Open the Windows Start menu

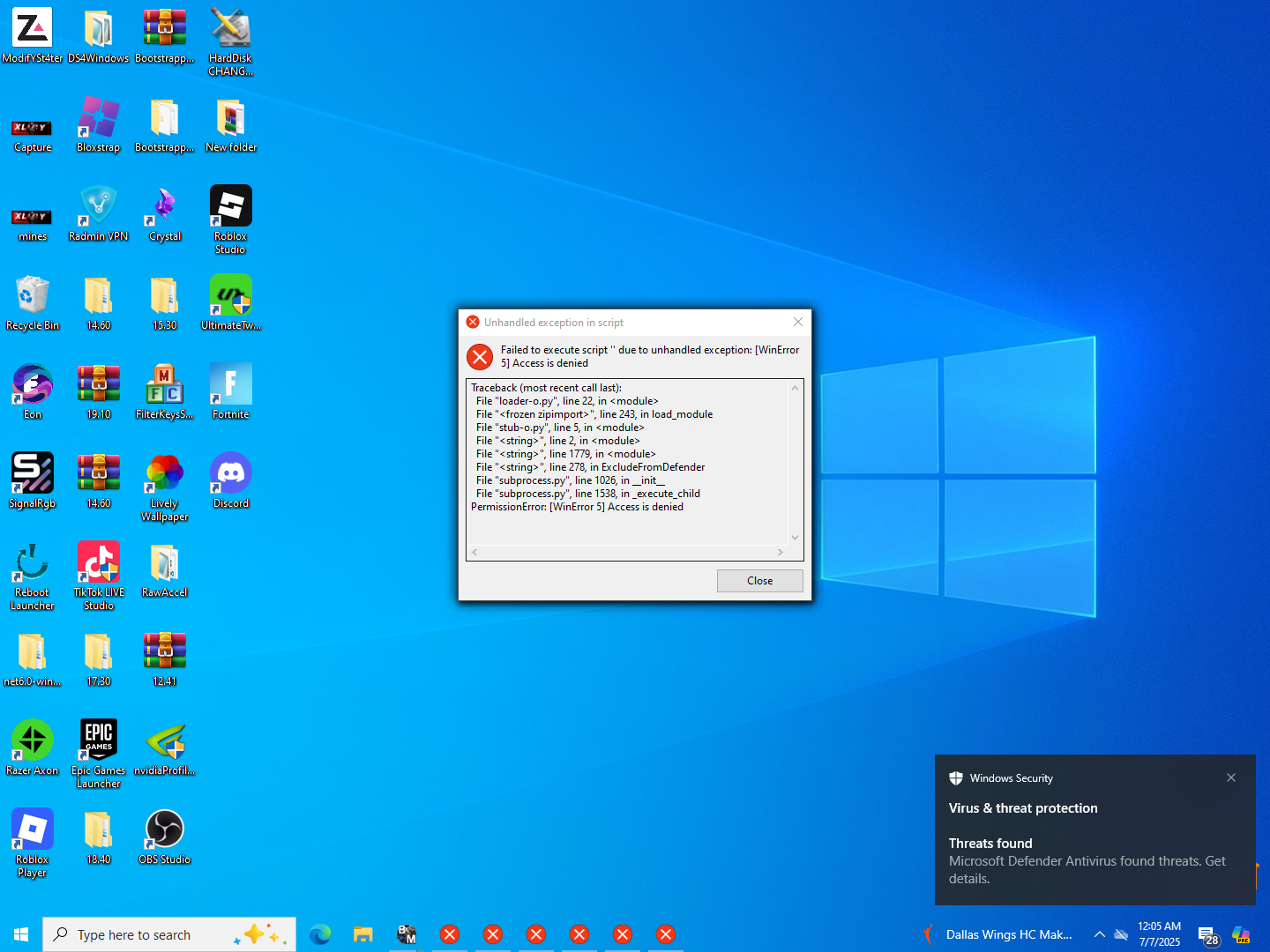pyautogui.click(x=21, y=934)
